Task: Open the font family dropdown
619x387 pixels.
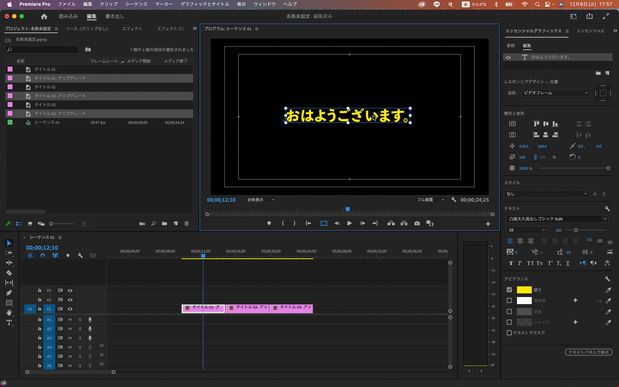Action: tap(557, 219)
